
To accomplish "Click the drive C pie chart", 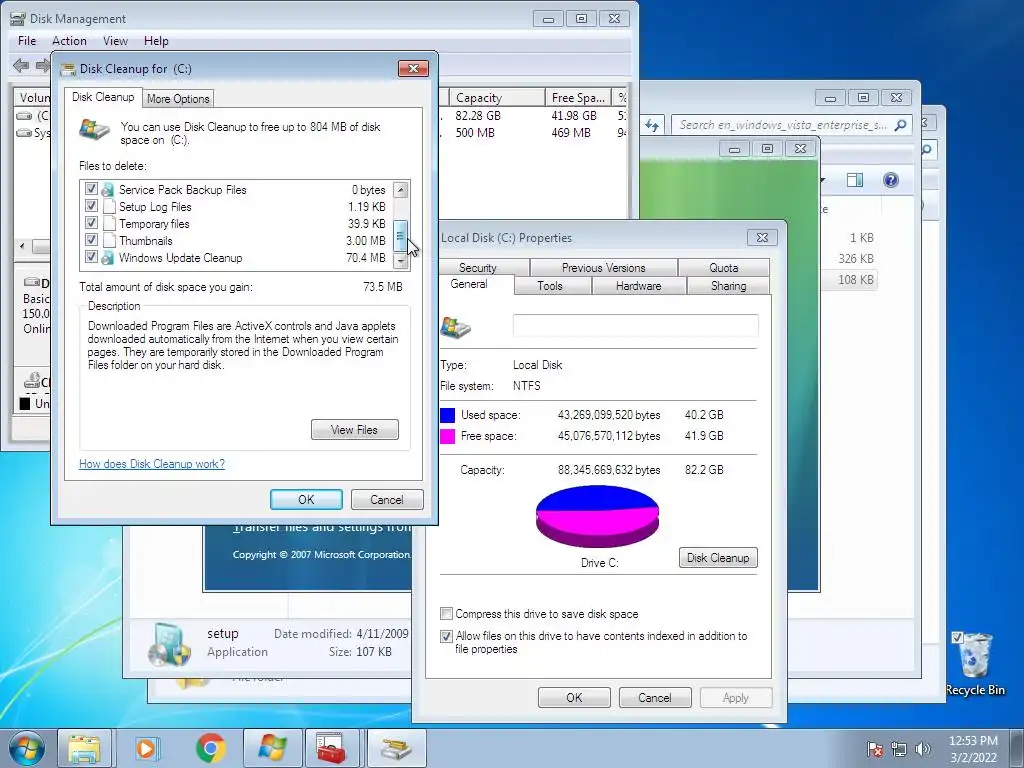I will pos(597,517).
